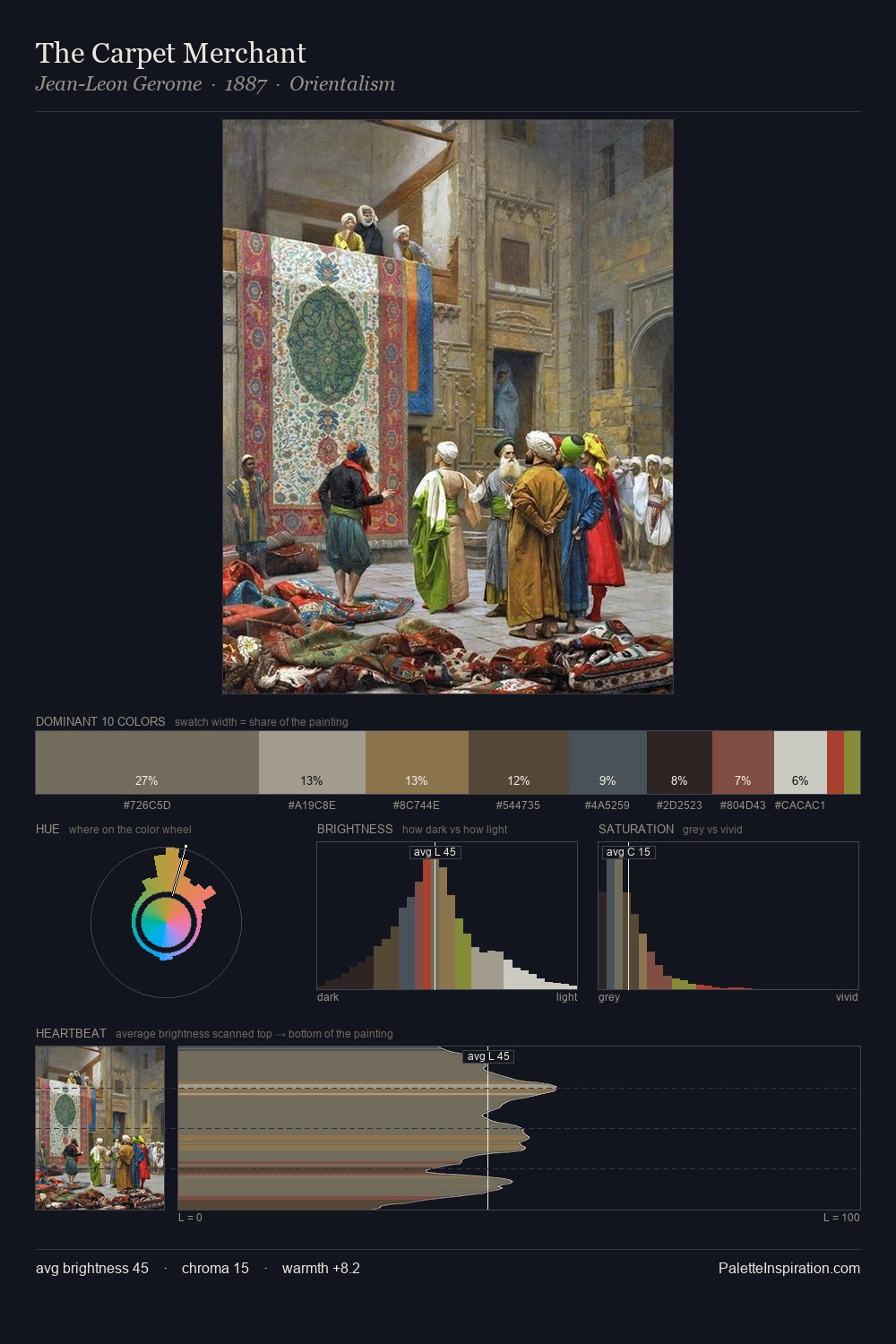Click the hex code text '#CACAC1'
Viewport: 896px width, 1344px height.
point(800,805)
